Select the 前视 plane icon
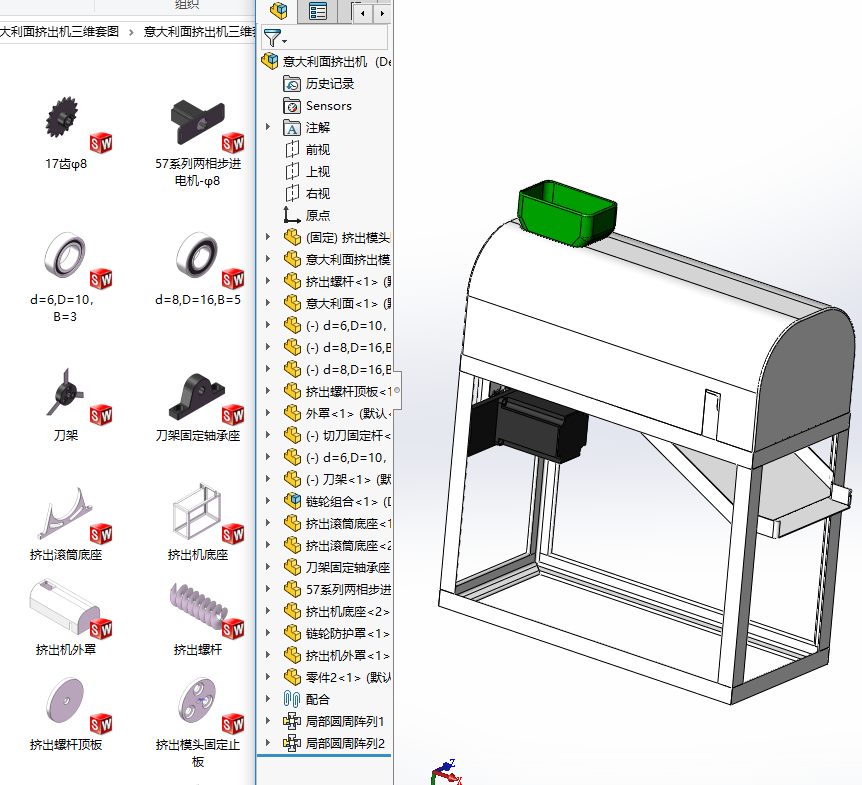 tap(292, 150)
